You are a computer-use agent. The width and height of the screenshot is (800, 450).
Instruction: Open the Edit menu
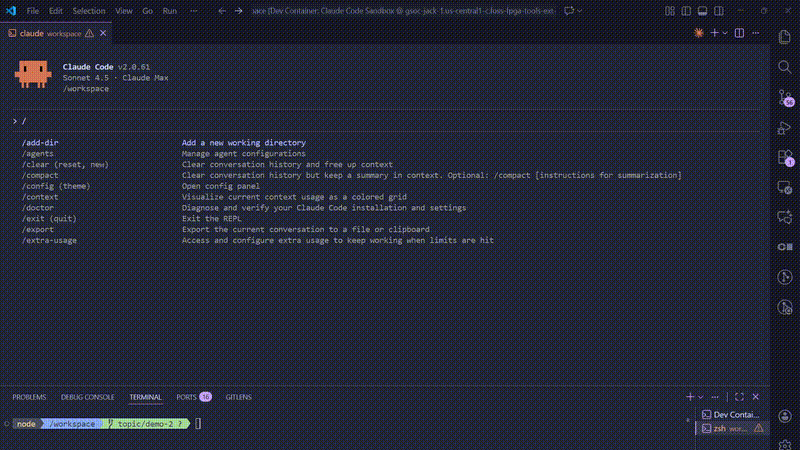56,11
